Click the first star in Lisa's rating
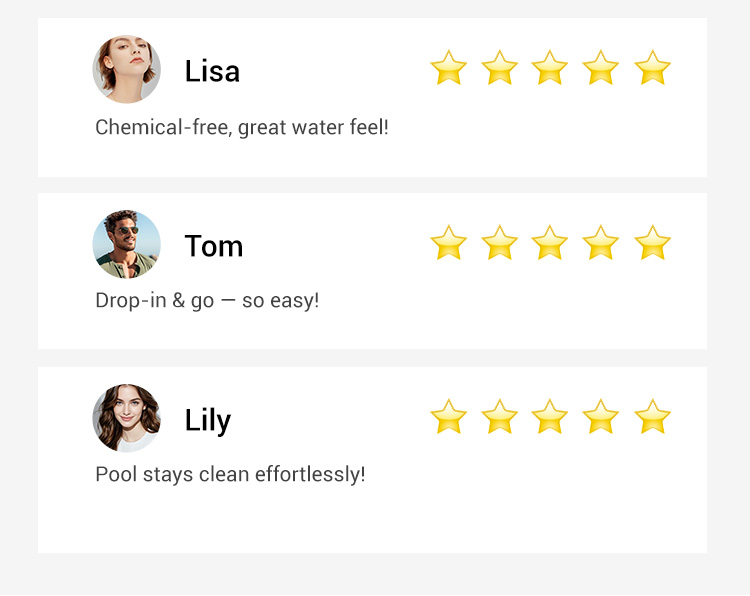Image resolution: width=750 pixels, height=596 pixels. [449, 69]
